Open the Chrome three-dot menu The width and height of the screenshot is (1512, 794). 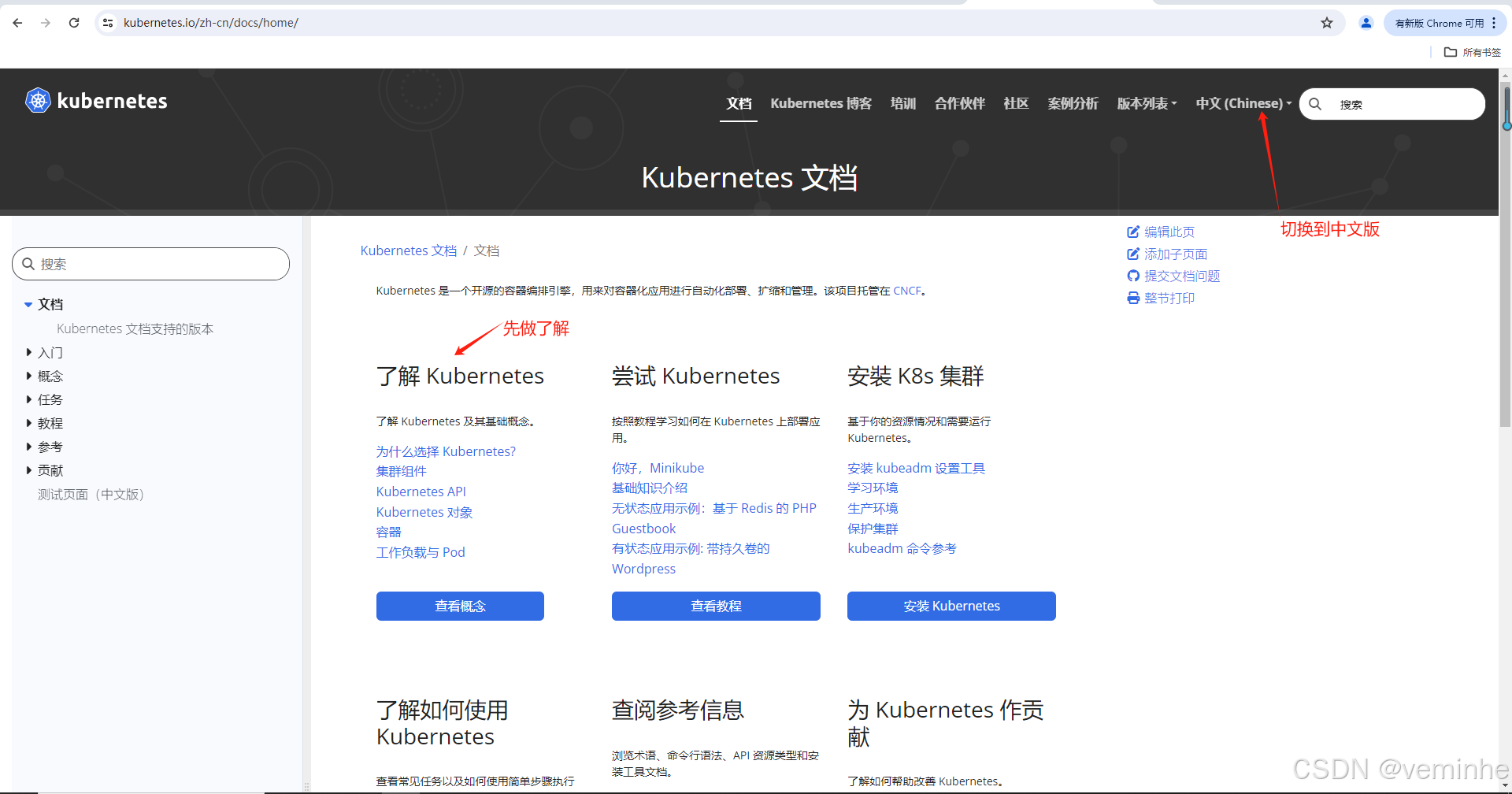[x=1494, y=23]
